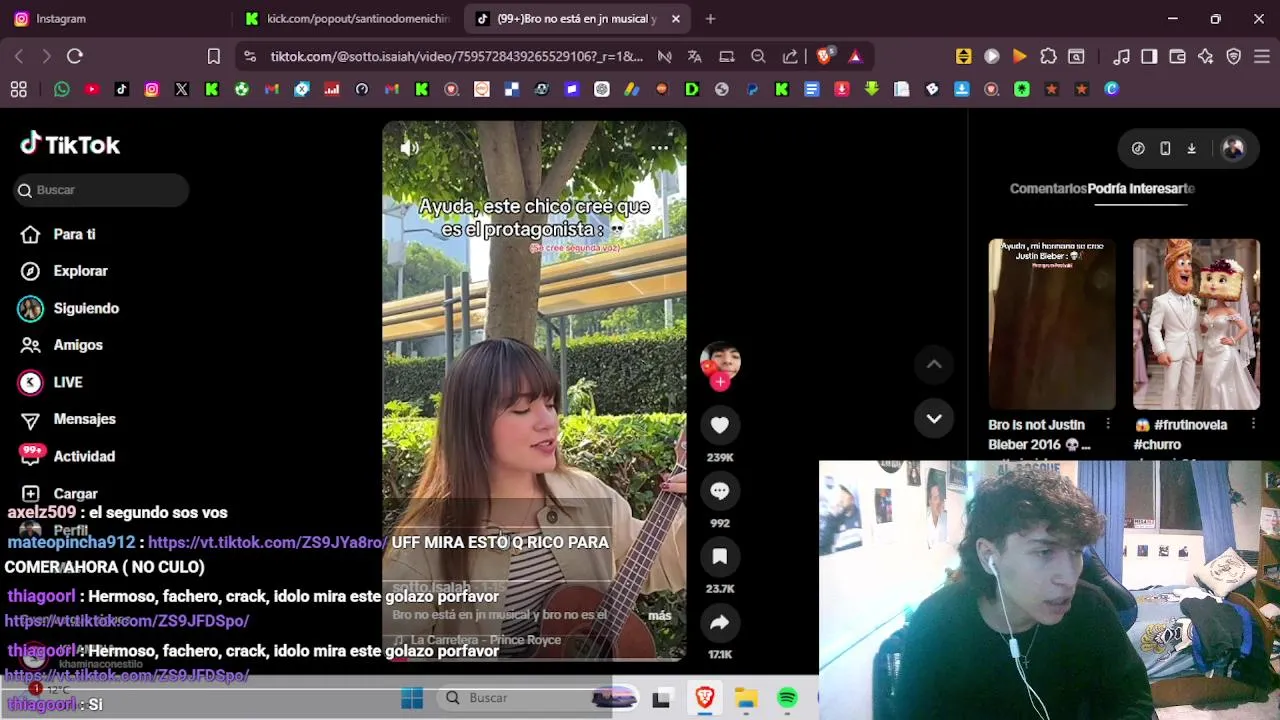Open the coin icon in the TikTok header
Viewport: 1280px width, 720px height.
pyautogui.click(x=1138, y=148)
